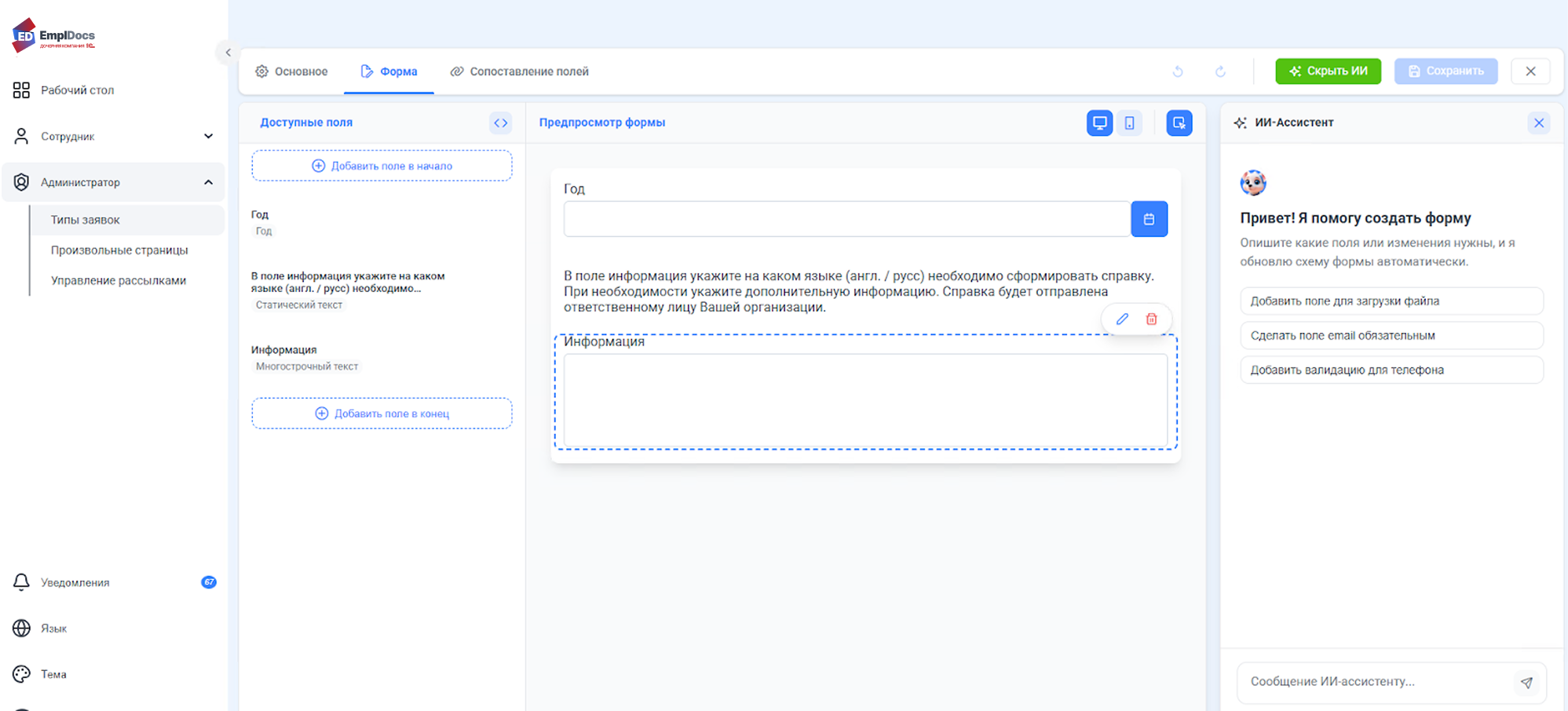Click Добавить поле в начало button
This screenshot has height=711, width=1568.
tap(382, 166)
